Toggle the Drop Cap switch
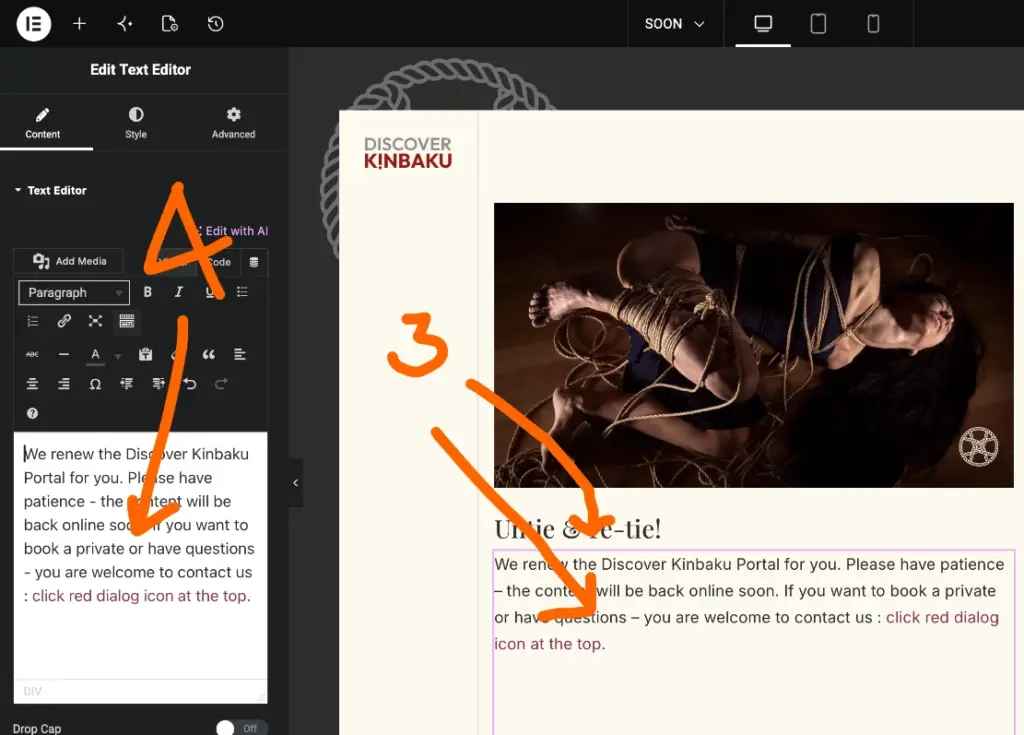The image size is (1024, 735). tap(241, 728)
